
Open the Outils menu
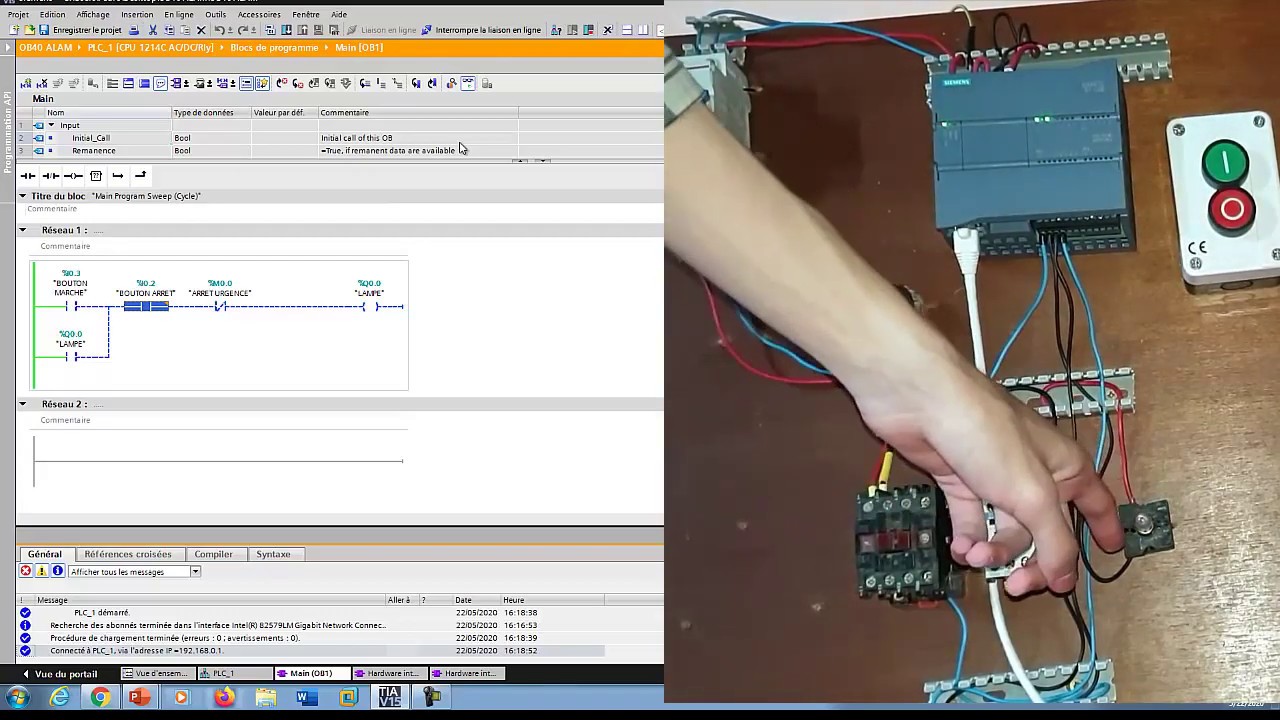point(215,15)
